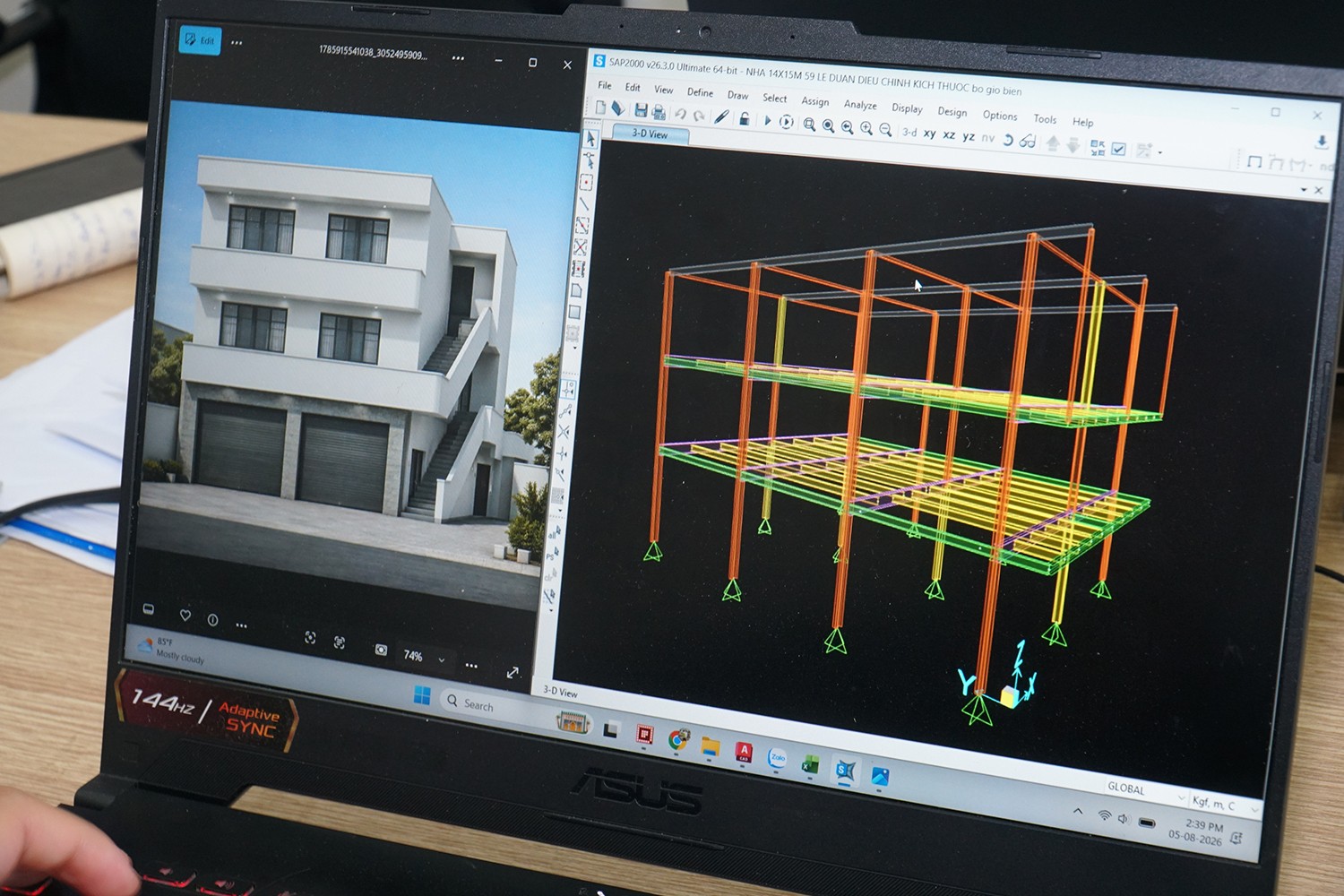Open File Explorer from the taskbar
1344x896 pixels.
pos(711,745)
